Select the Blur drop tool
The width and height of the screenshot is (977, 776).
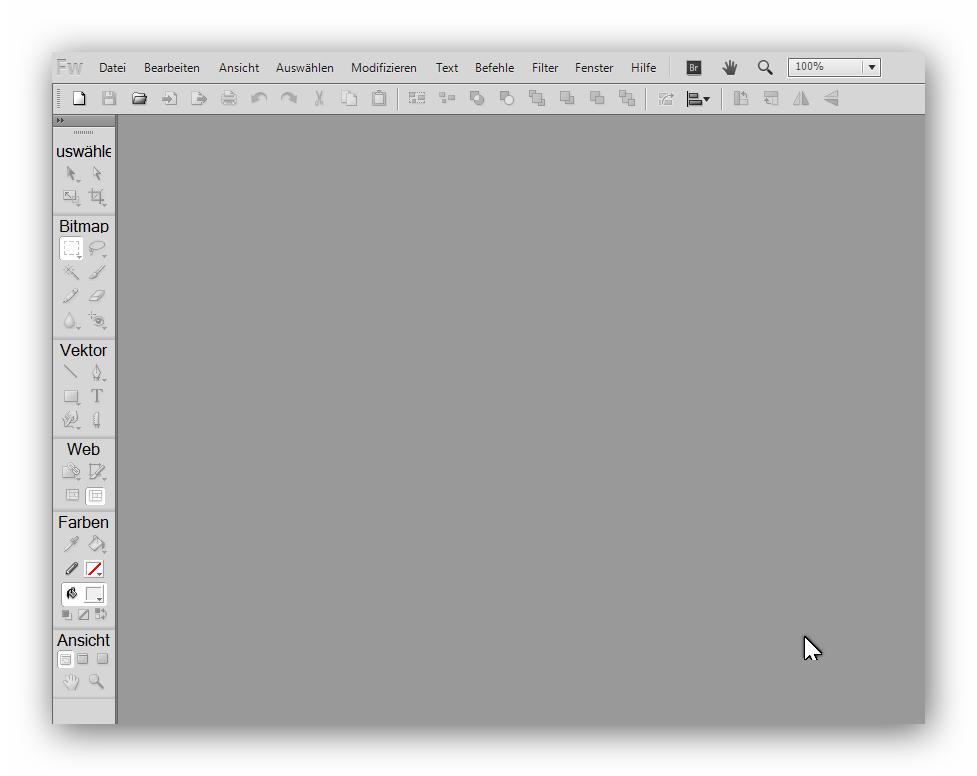(x=70, y=320)
